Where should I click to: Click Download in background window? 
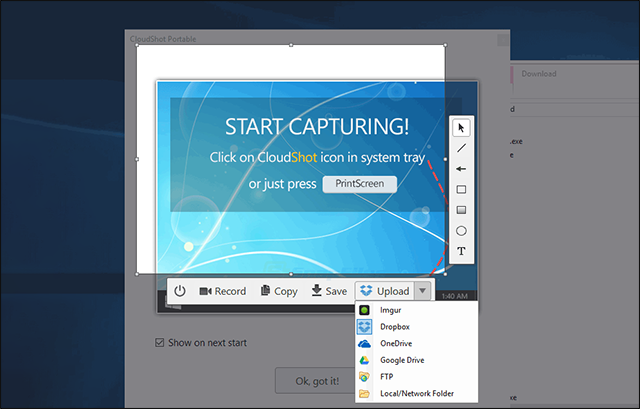coord(539,74)
